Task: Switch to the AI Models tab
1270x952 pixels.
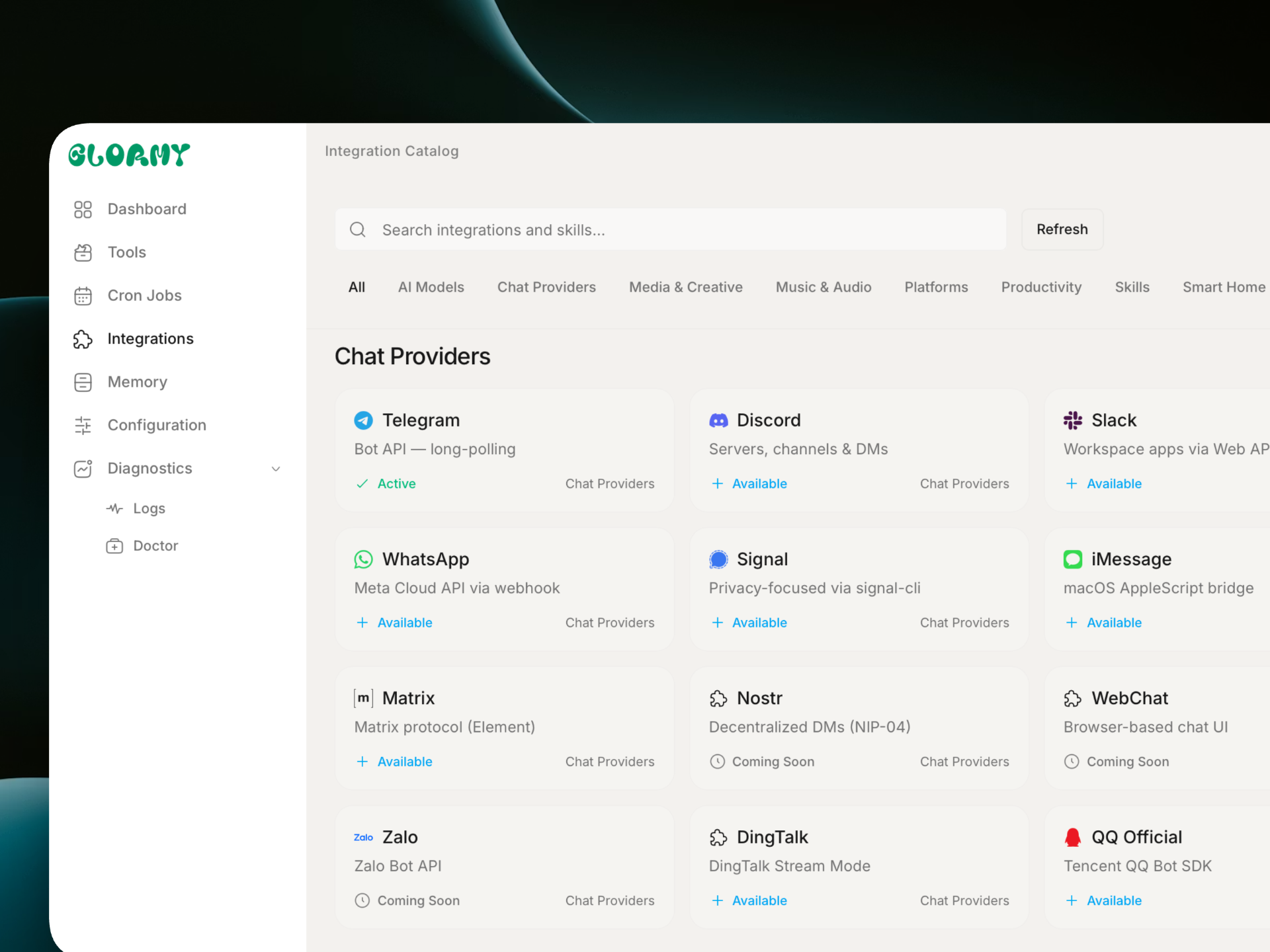Action: point(431,287)
